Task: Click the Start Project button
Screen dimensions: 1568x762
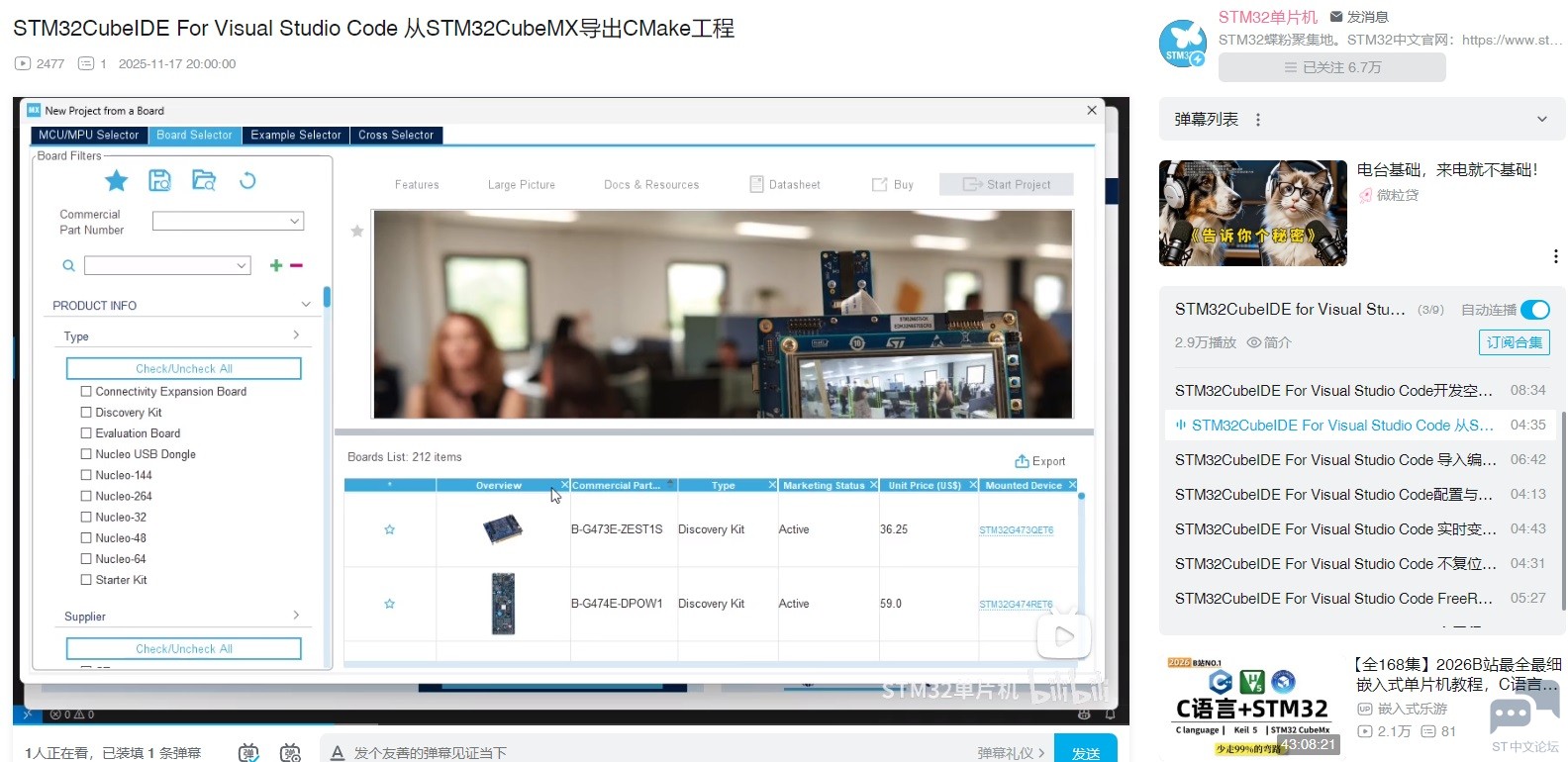Action: pyautogui.click(x=1007, y=184)
